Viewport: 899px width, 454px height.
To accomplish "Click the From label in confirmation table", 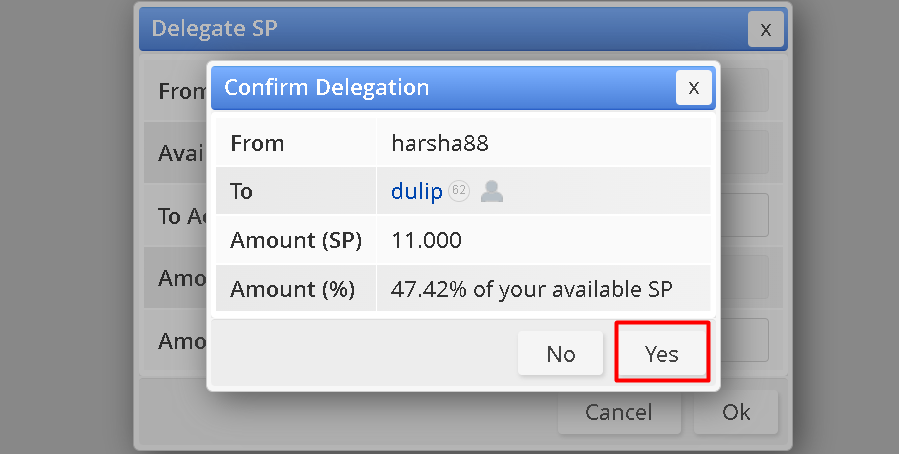I will coord(257,143).
